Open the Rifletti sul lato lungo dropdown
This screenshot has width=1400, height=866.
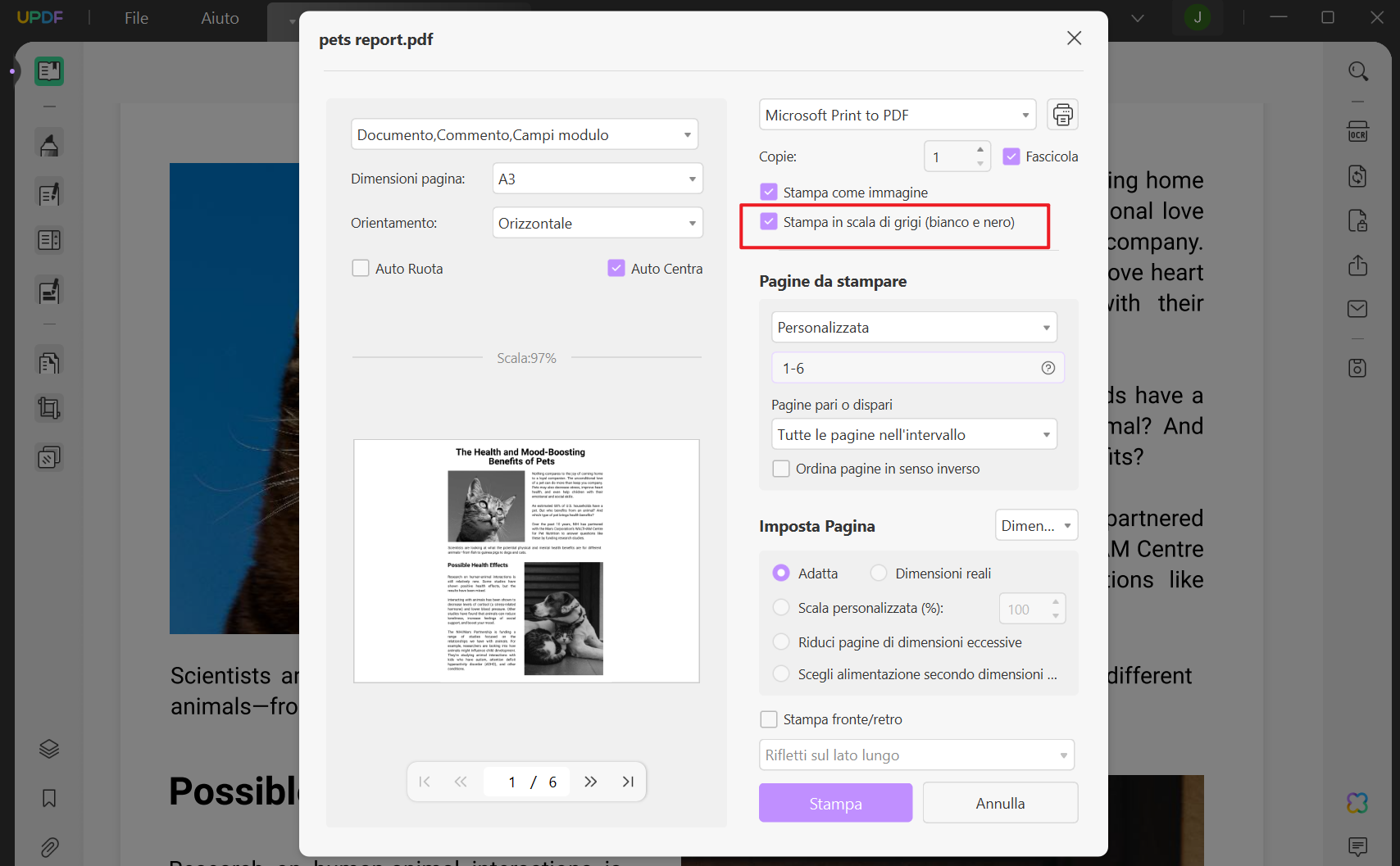point(916,755)
